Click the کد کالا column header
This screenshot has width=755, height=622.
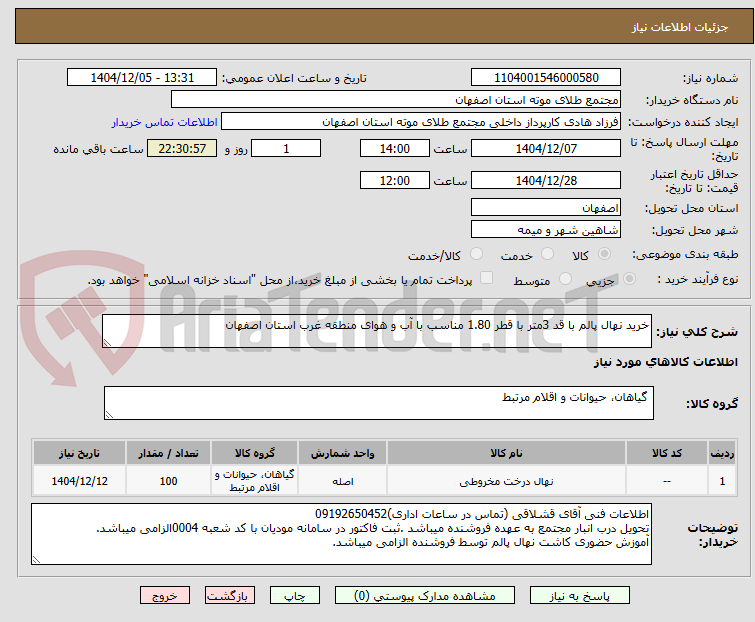666,453
